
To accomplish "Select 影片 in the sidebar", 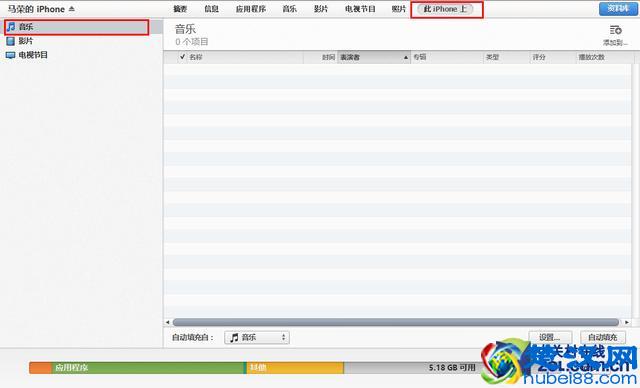I will tap(26, 41).
